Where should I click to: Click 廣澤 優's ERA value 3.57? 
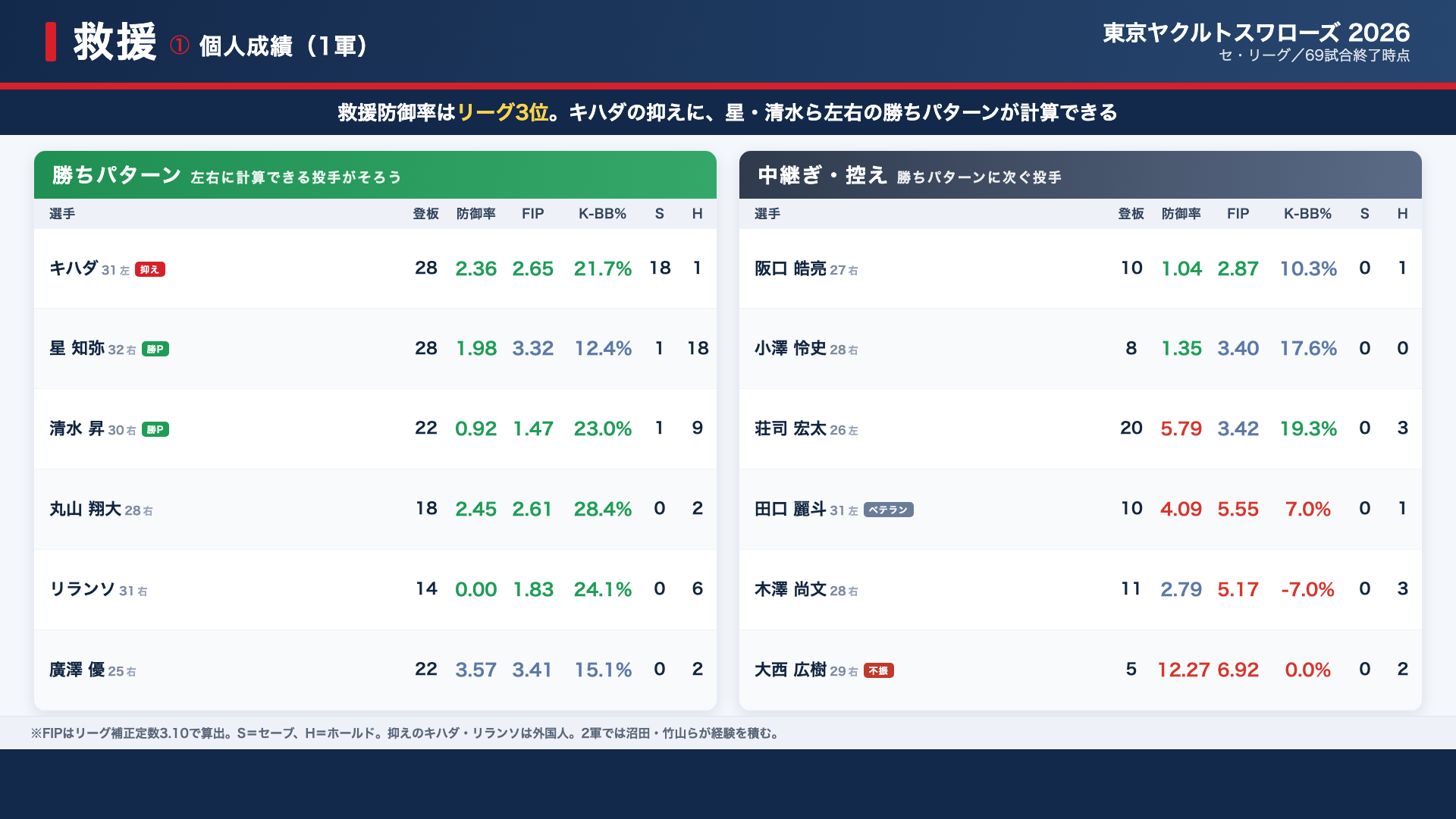[475, 670]
